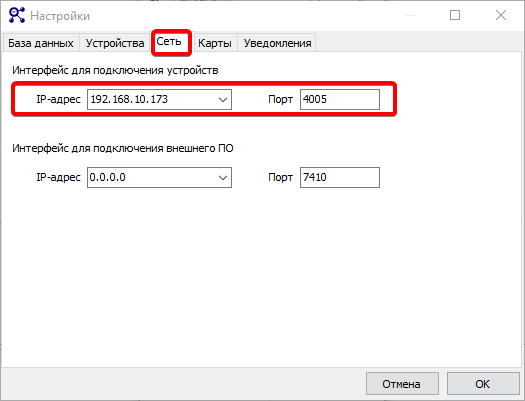Screen dimensions: 525x401
Task: Expand the 192.168.10.173 IP-адрес dropdown arrow
Action: (223, 99)
